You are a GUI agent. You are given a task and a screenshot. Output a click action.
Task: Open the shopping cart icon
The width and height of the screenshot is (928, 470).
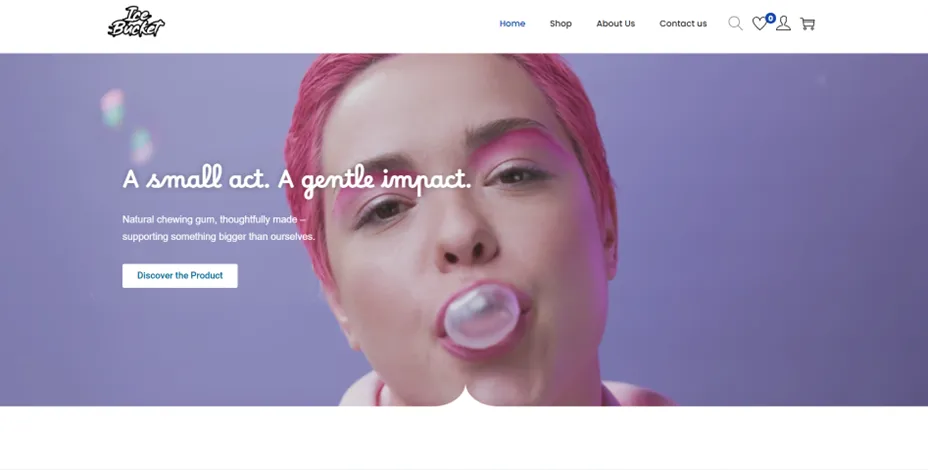pos(807,23)
